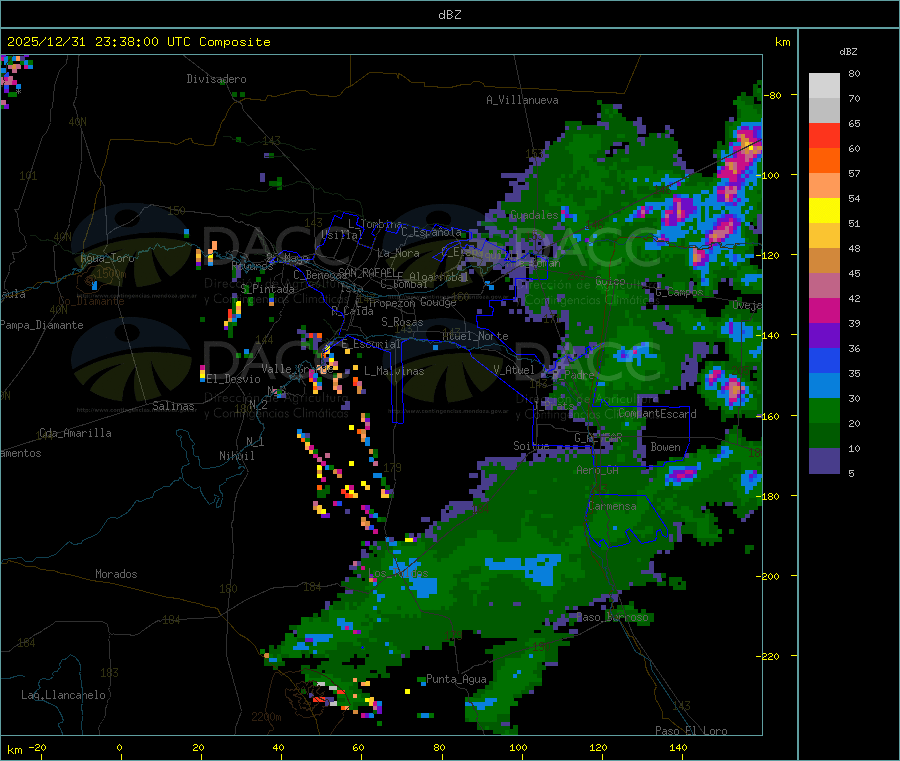This screenshot has width=900, height=761.
Task: Pick the slate purple 5-10 dBZ legend swatch
Action: click(x=824, y=461)
